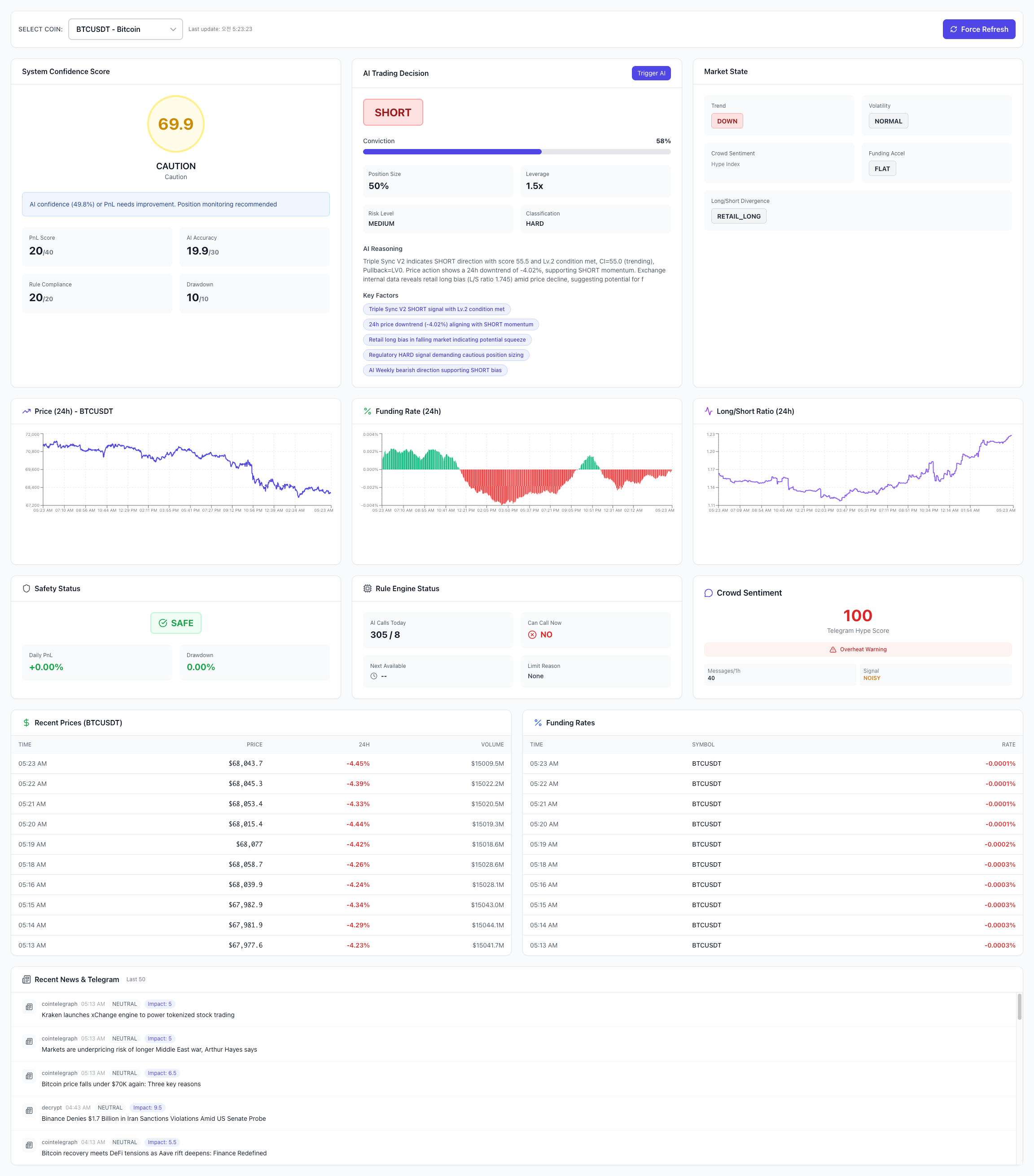Open the BTCUSDT coin selector dropdown
1034x1176 pixels.
tap(126, 29)
